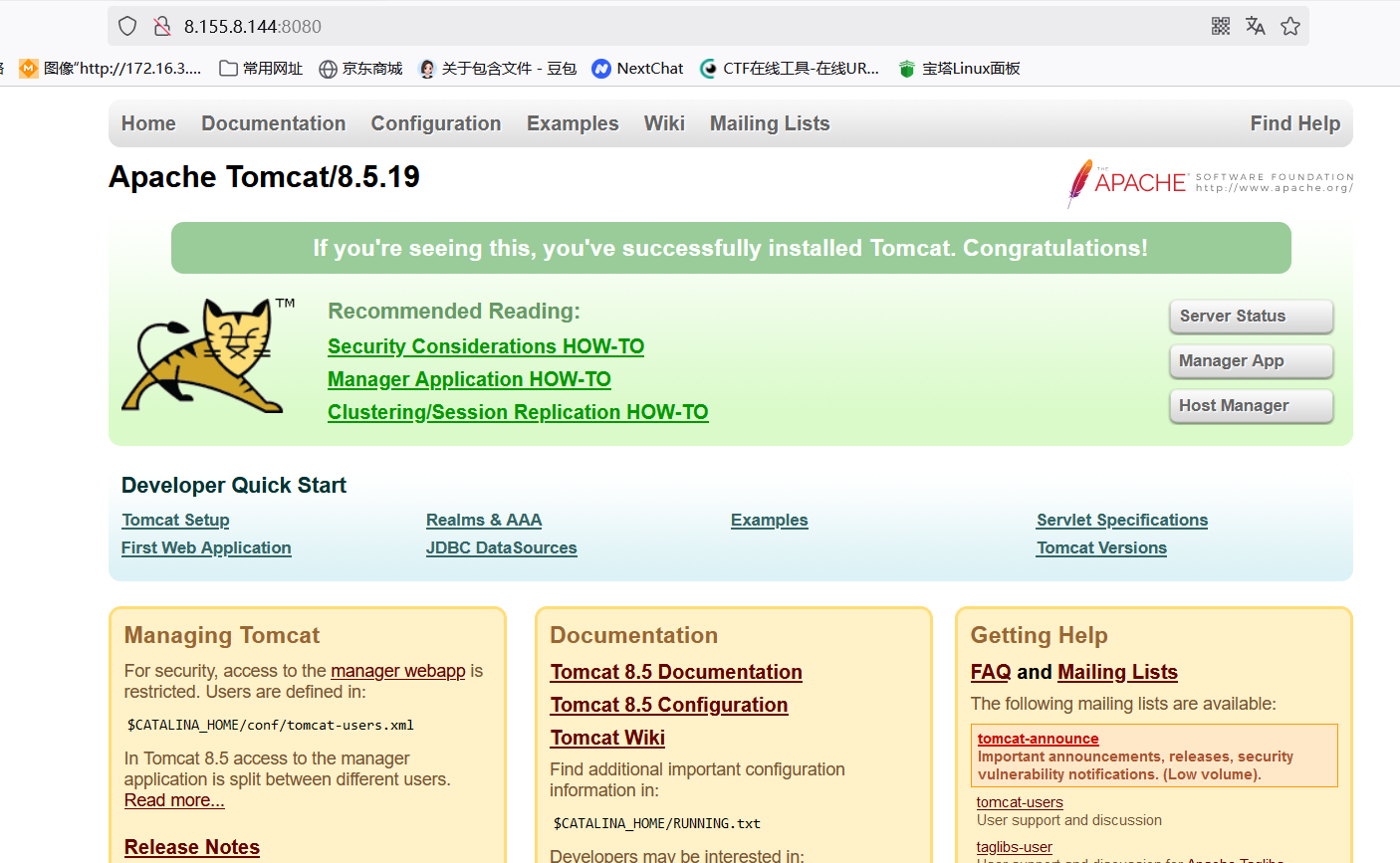
Task: Click the Server Status button
Action: click(1252, 317)
